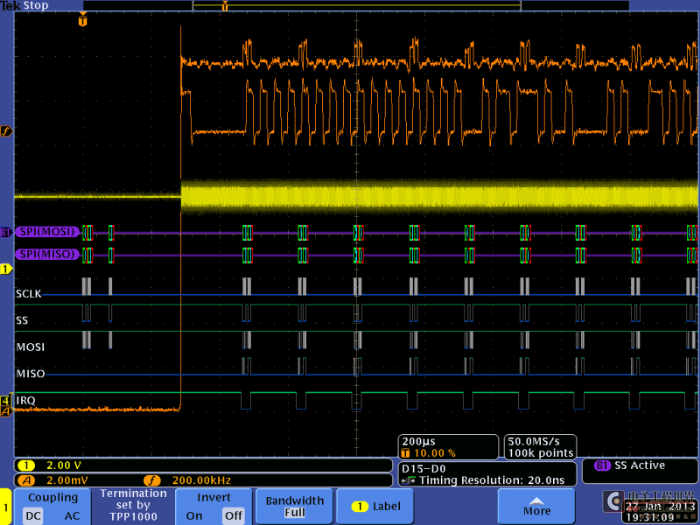This screenshot has width=700, height=525.
Task: Expand the More menu
Action: coord(536,506)
